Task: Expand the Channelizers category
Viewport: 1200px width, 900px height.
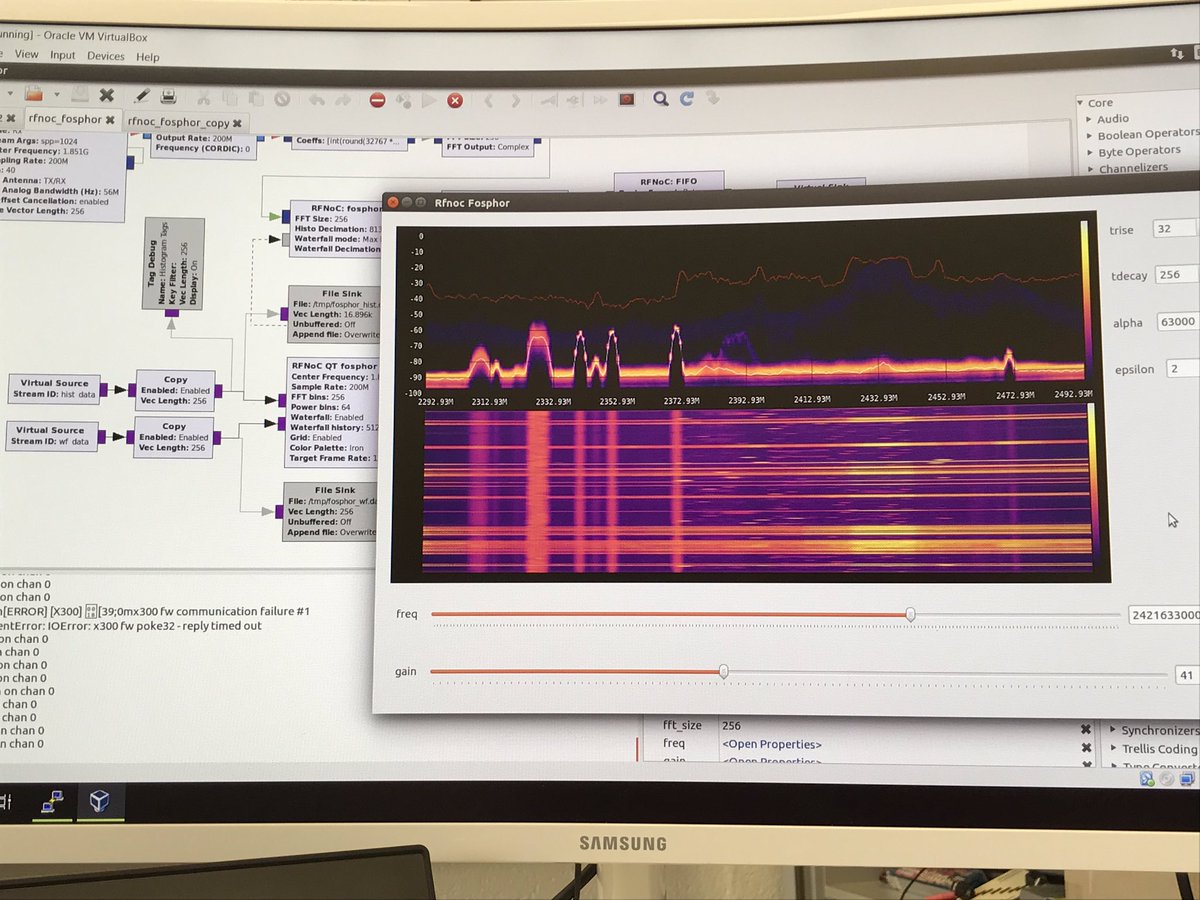Action: point(1089,168)
